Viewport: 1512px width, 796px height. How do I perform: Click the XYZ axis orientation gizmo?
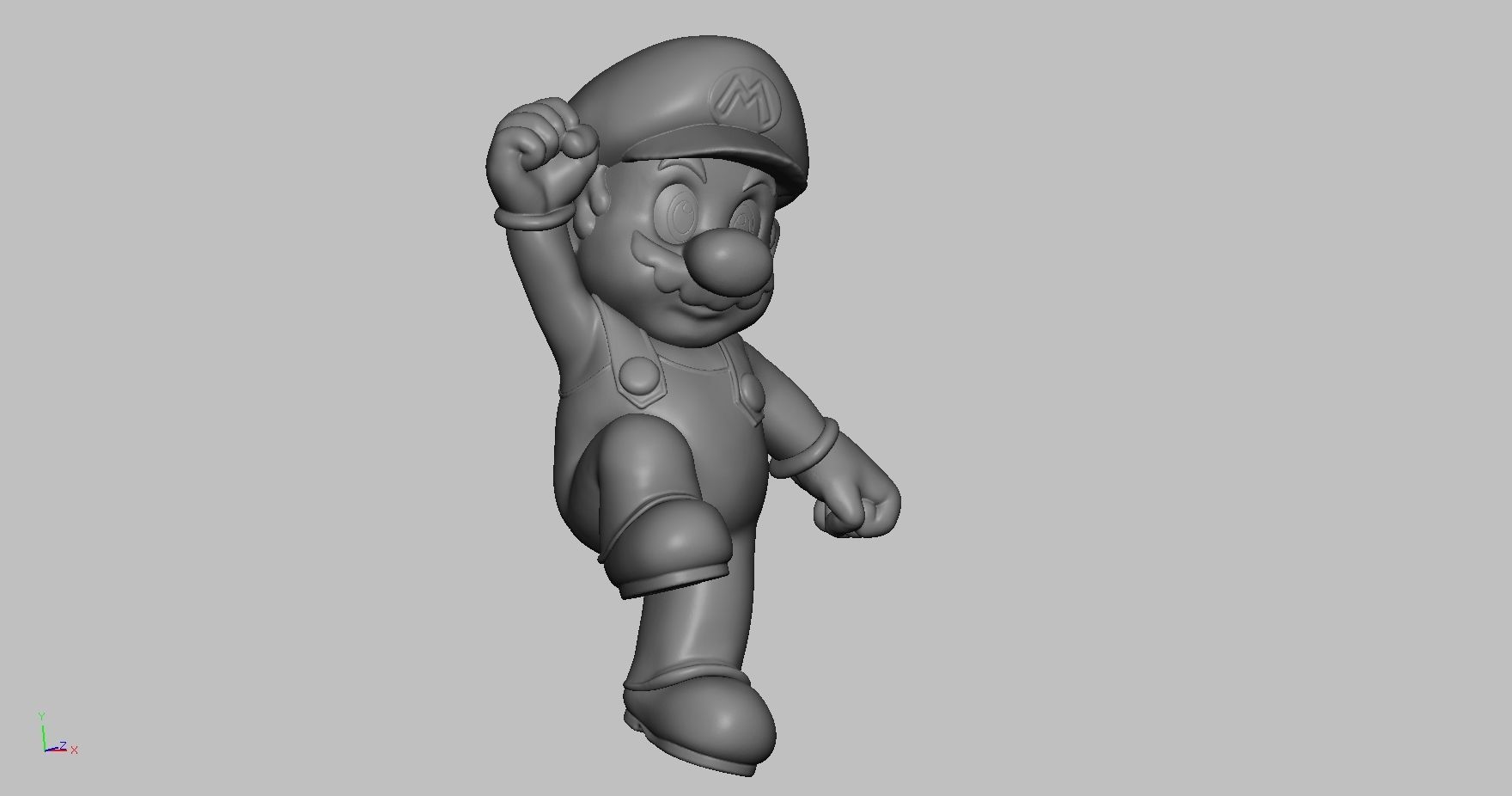point(57,733)
